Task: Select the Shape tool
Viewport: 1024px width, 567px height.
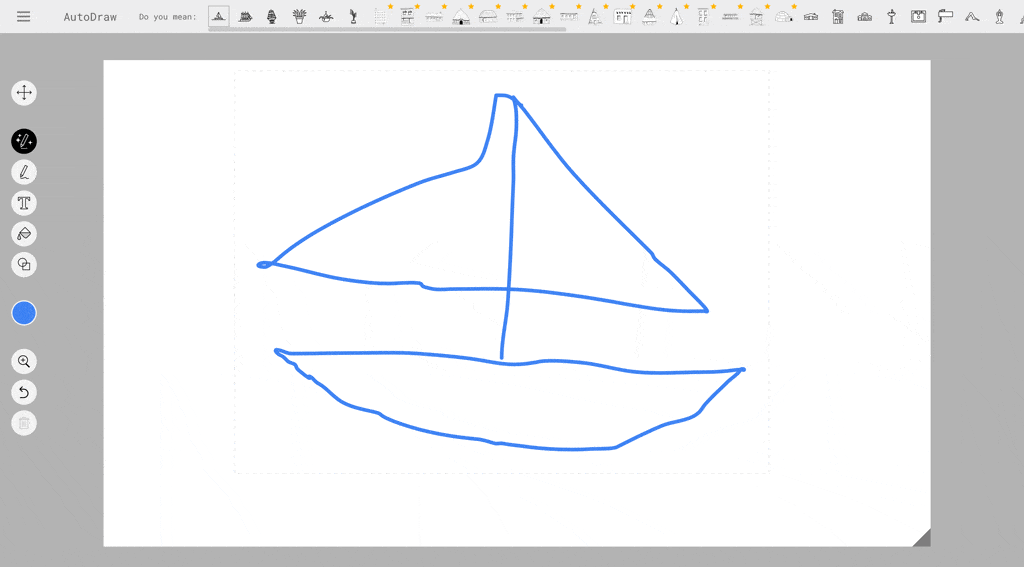Action: click(24, 265)
